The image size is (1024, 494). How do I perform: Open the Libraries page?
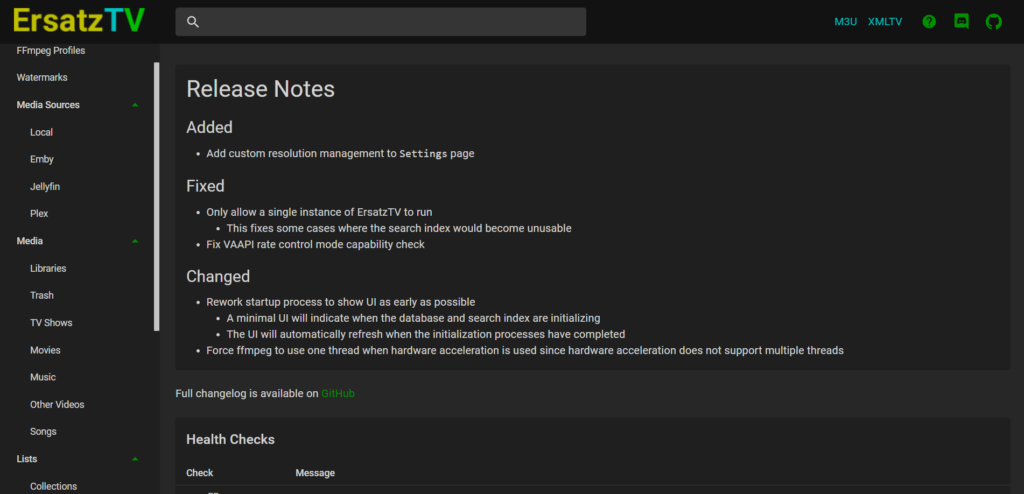pos(48,269)
